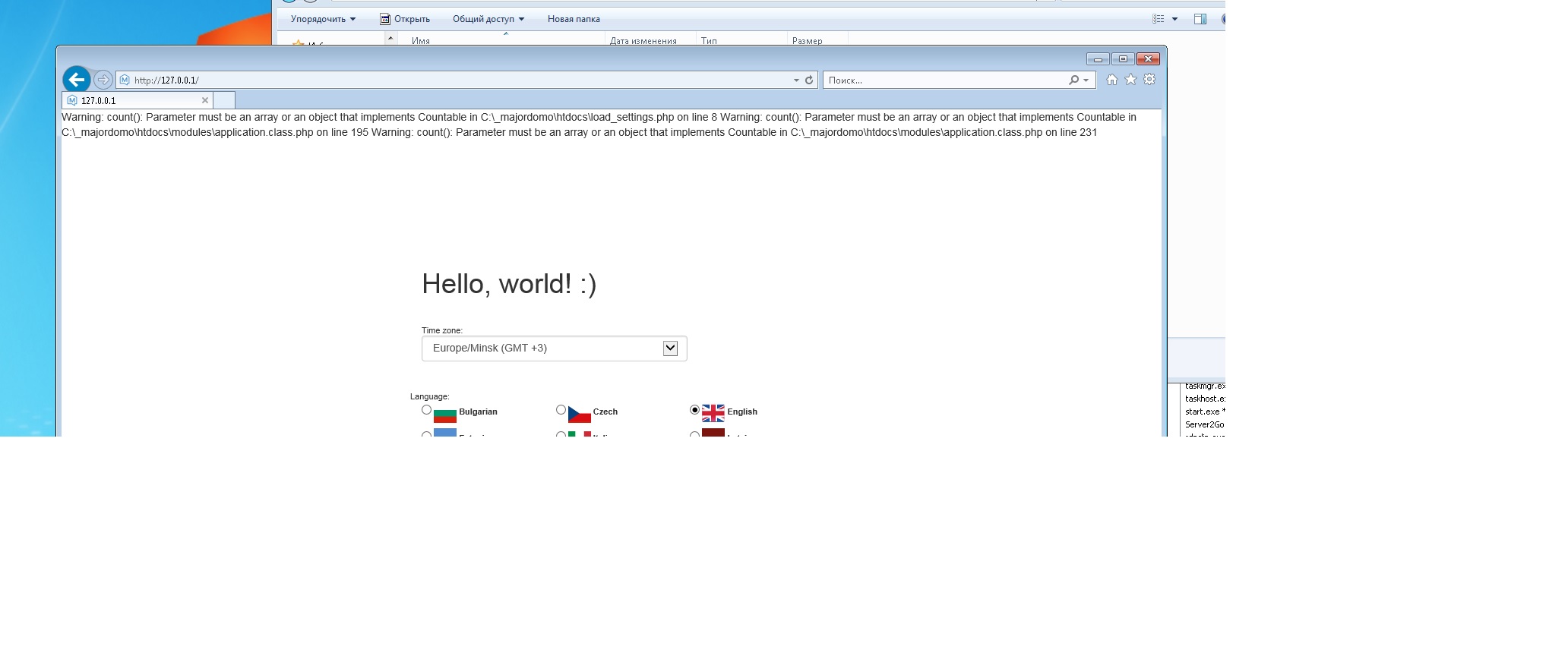This screenshot has width=1568, height=656.
Task: Click the Explorer sidebar scroll up arrow
Action: (x=390, y=38)
